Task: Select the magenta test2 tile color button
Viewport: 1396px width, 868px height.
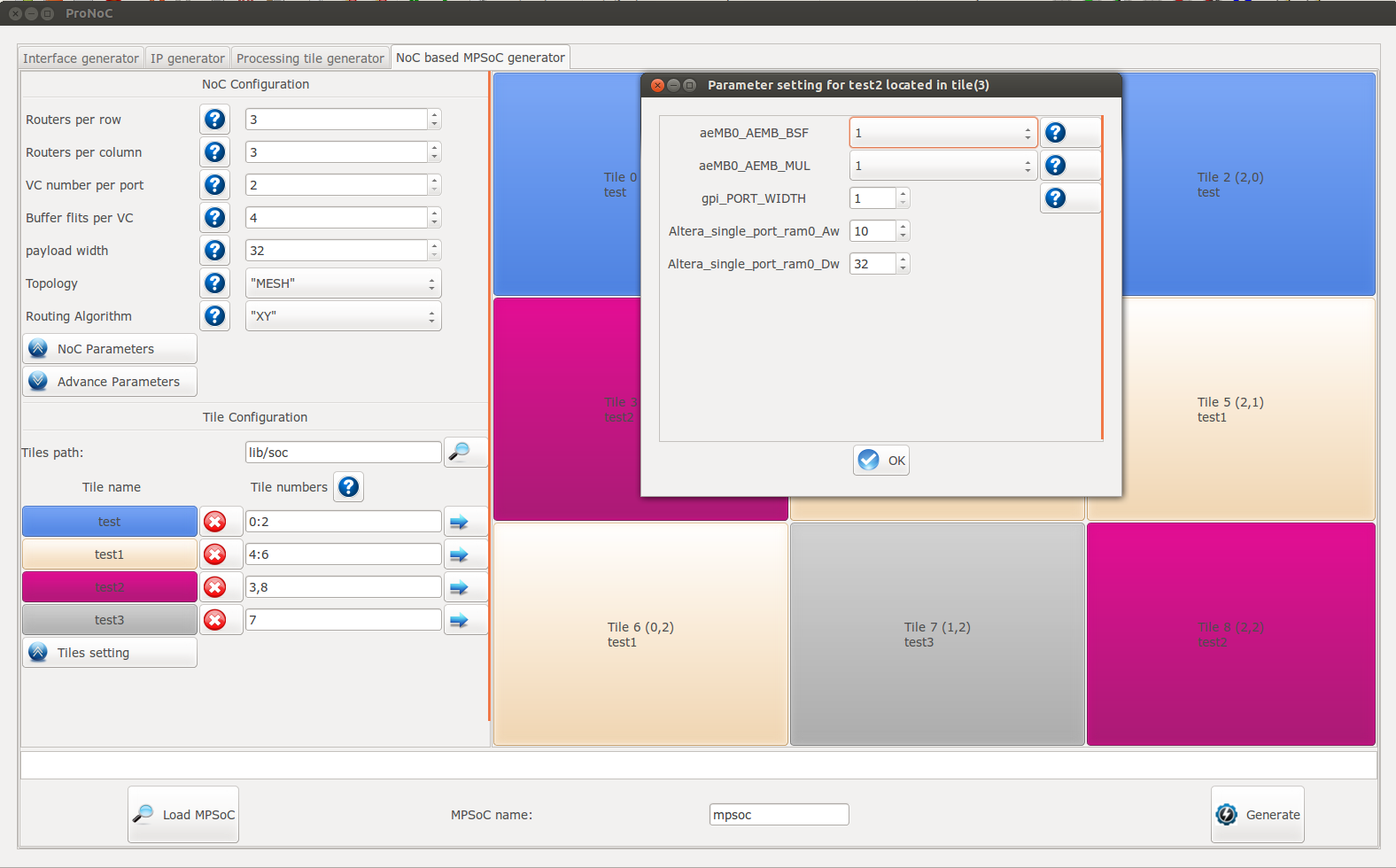Action: (110, 587)
